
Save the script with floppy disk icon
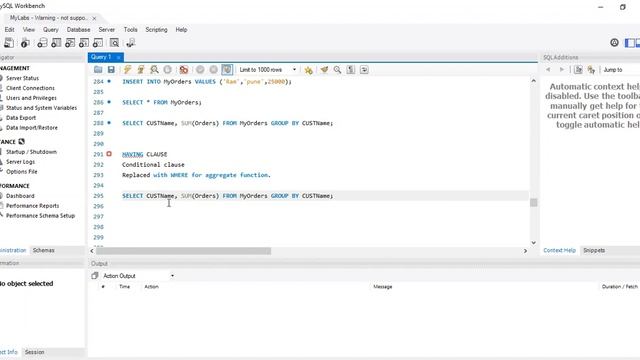[x=111, y=70]
